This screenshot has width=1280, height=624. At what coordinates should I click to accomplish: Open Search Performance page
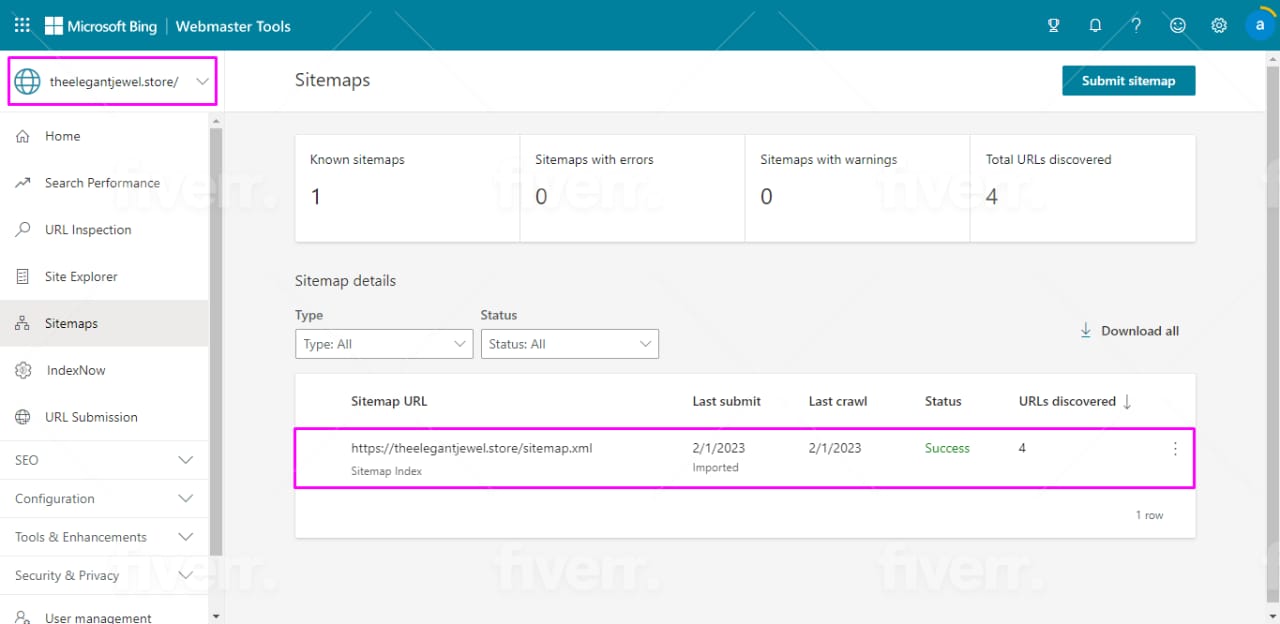(x=104, y=183)
